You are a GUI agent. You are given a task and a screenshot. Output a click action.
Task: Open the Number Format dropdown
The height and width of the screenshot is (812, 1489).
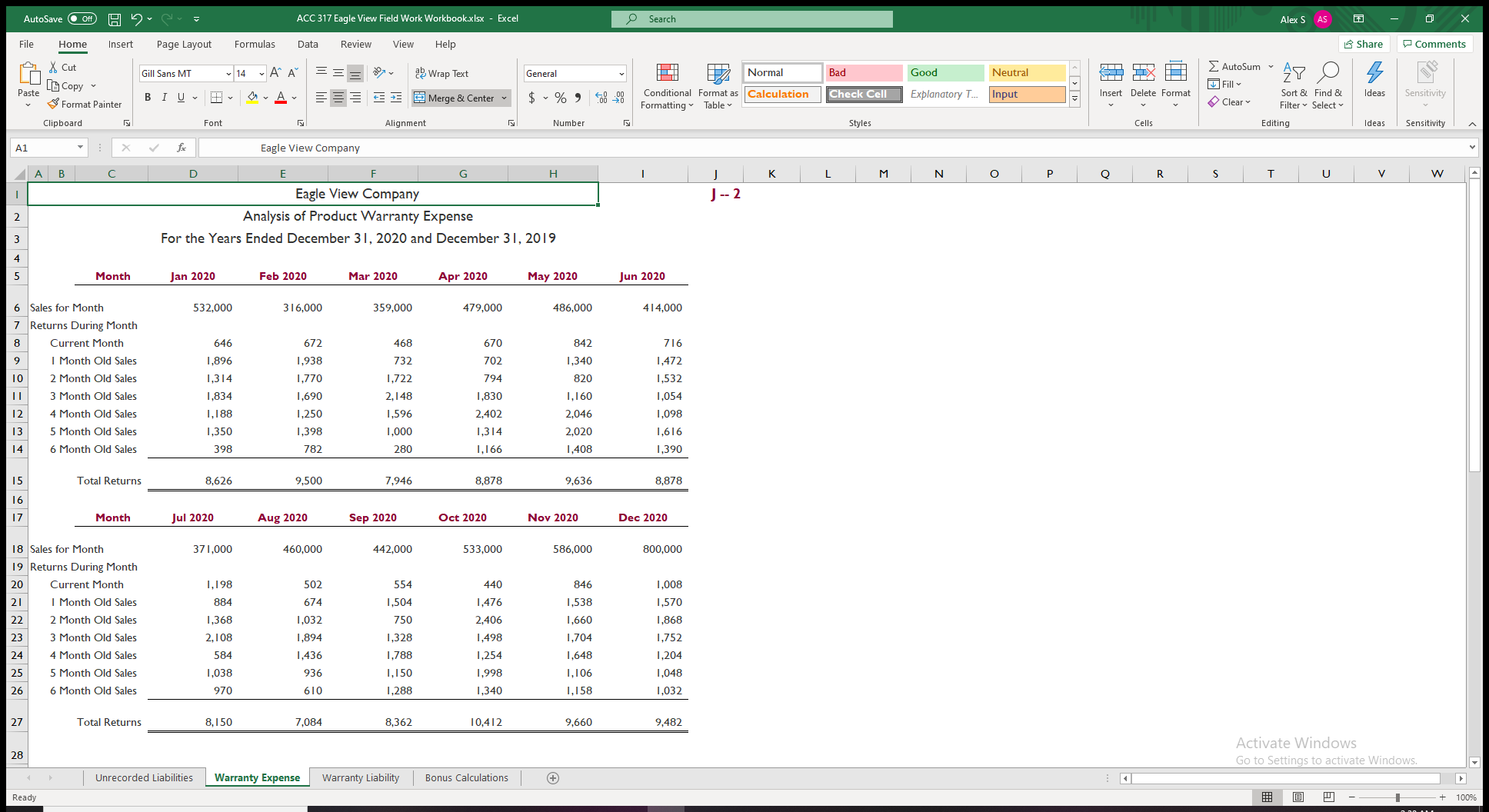(621, 74)
